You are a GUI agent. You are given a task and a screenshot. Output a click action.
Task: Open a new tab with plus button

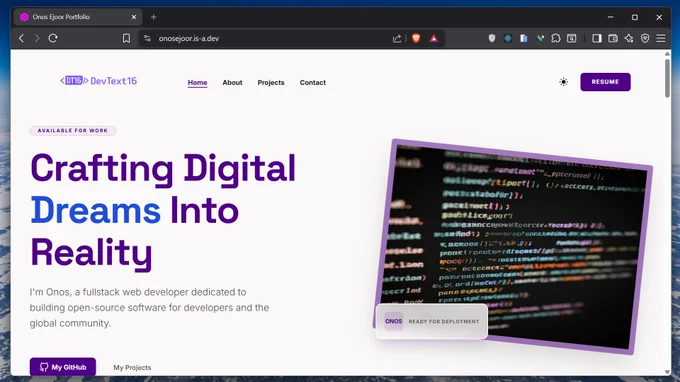pyautogui.click(x=154, y=17)
